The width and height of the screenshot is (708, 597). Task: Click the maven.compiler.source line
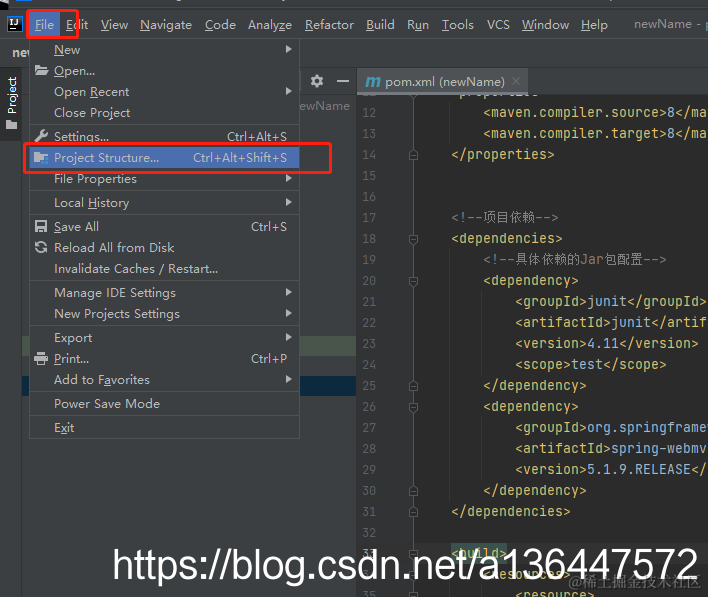(595, 112)
